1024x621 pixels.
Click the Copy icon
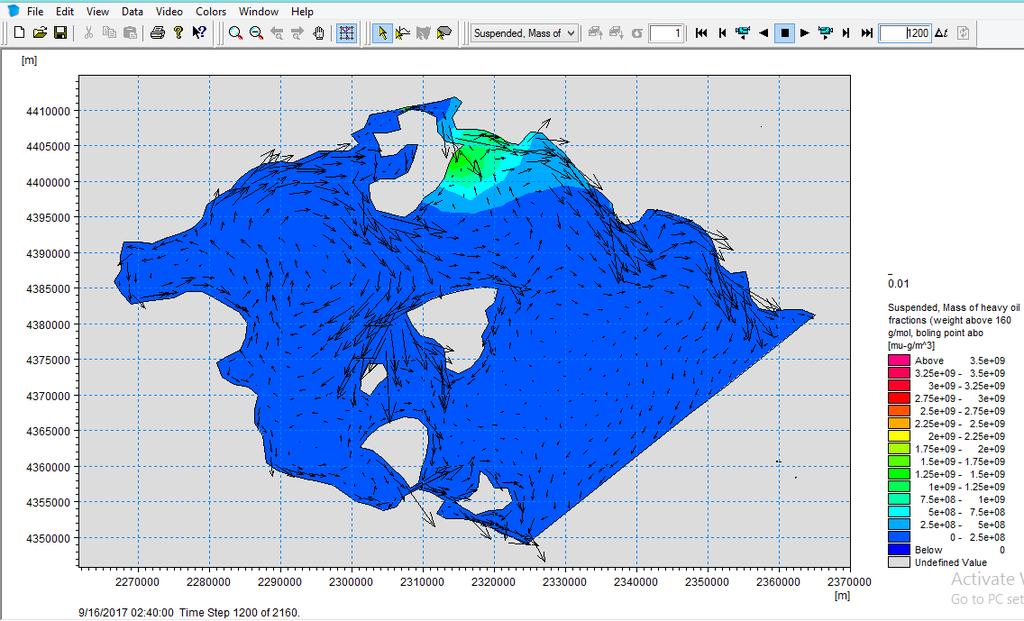click(x=109, y=33)
